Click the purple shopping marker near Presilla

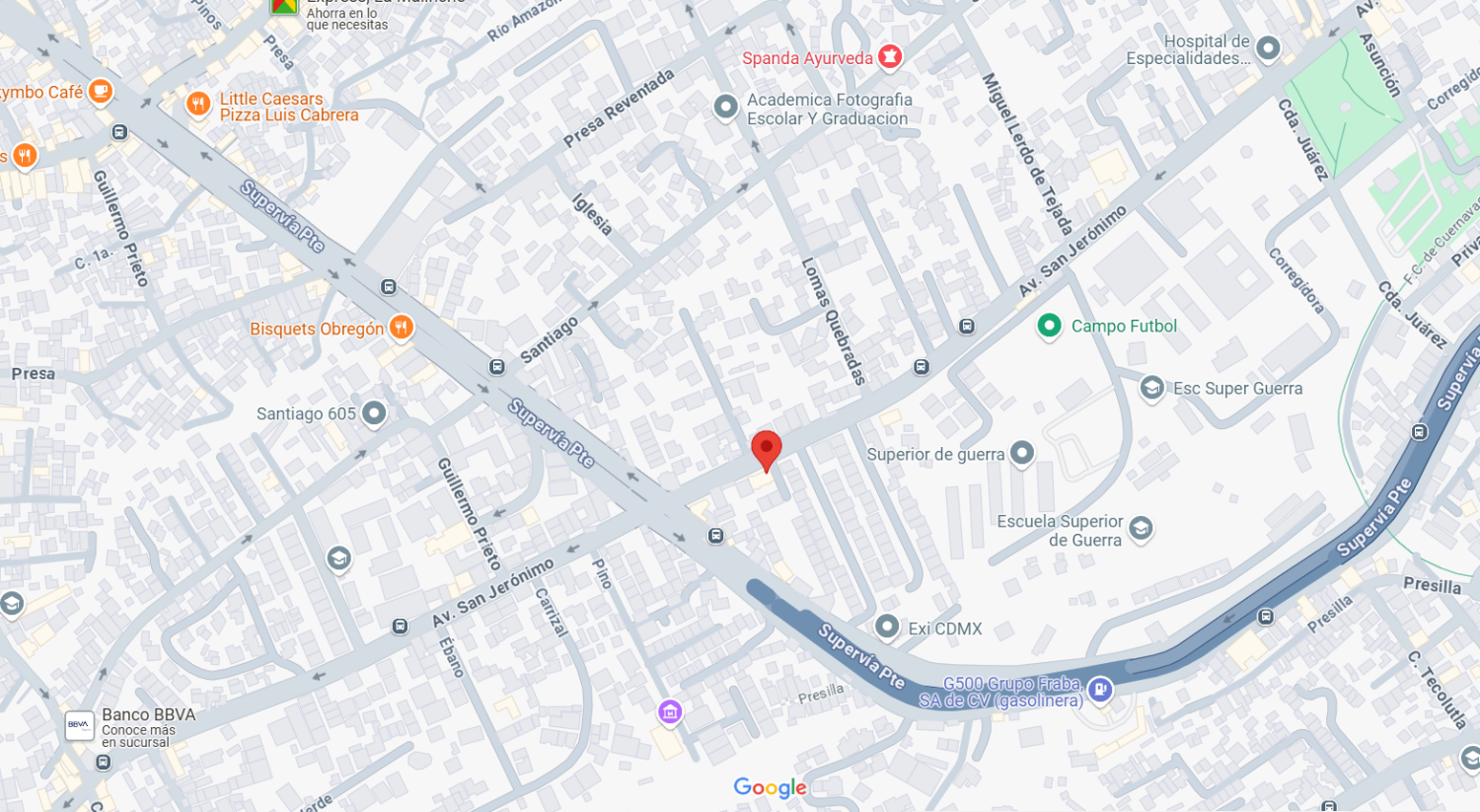click(x=670, y=711)
